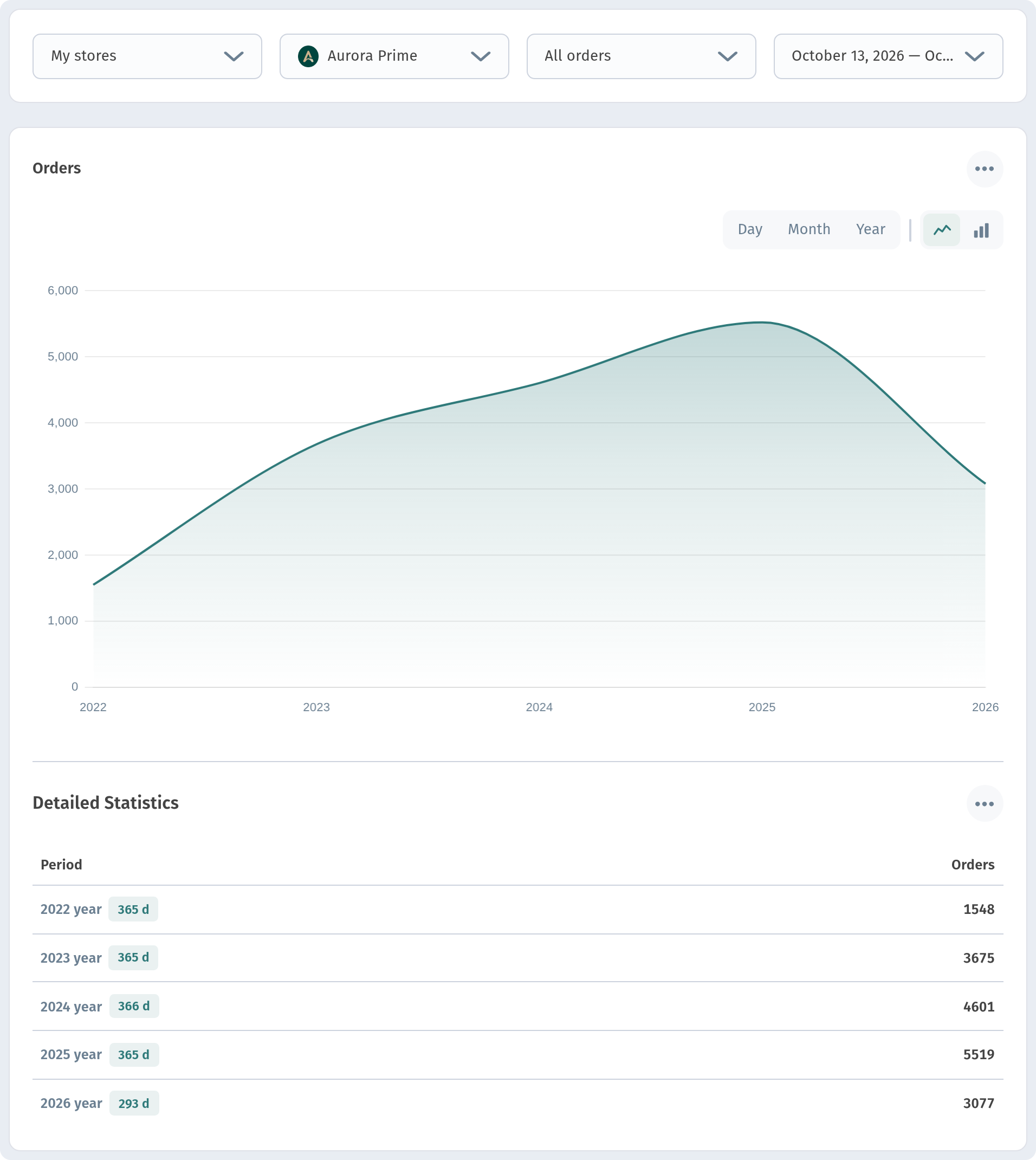Expand the All orders filter dropdown

[641, 56]
